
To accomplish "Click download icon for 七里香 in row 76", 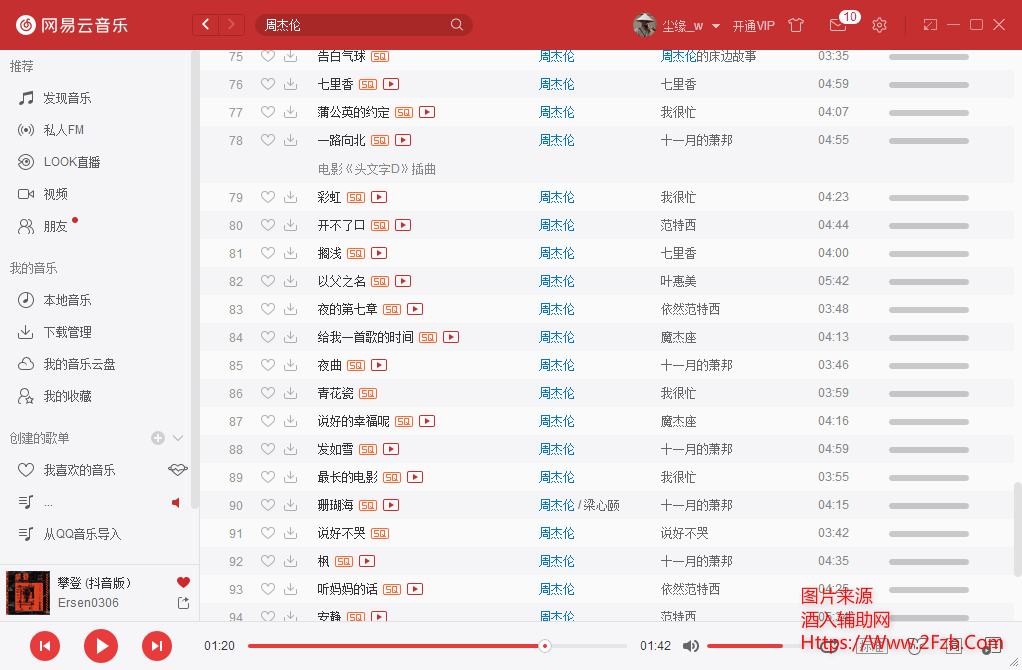I will tap(291, 84).
